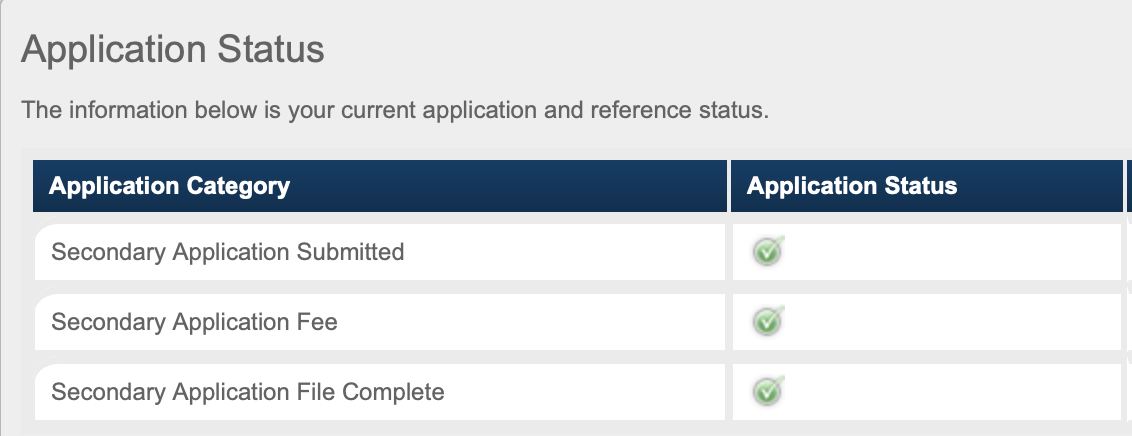Click the Application Category column header

pos(380,186)
